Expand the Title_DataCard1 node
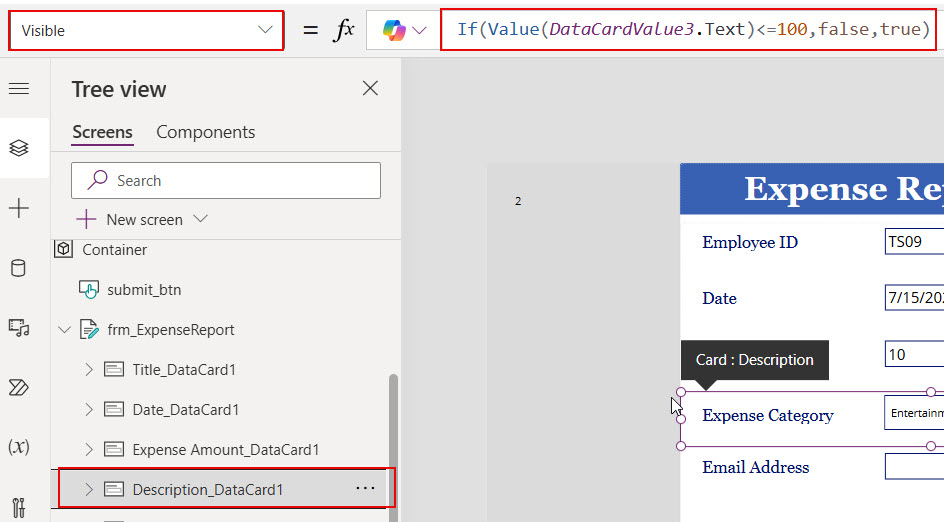 88,370
